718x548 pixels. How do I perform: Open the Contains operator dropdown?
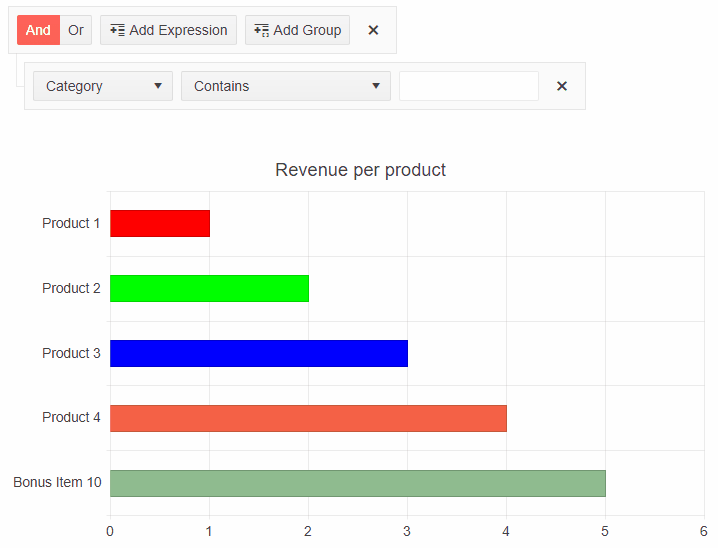tap(286, 86)
